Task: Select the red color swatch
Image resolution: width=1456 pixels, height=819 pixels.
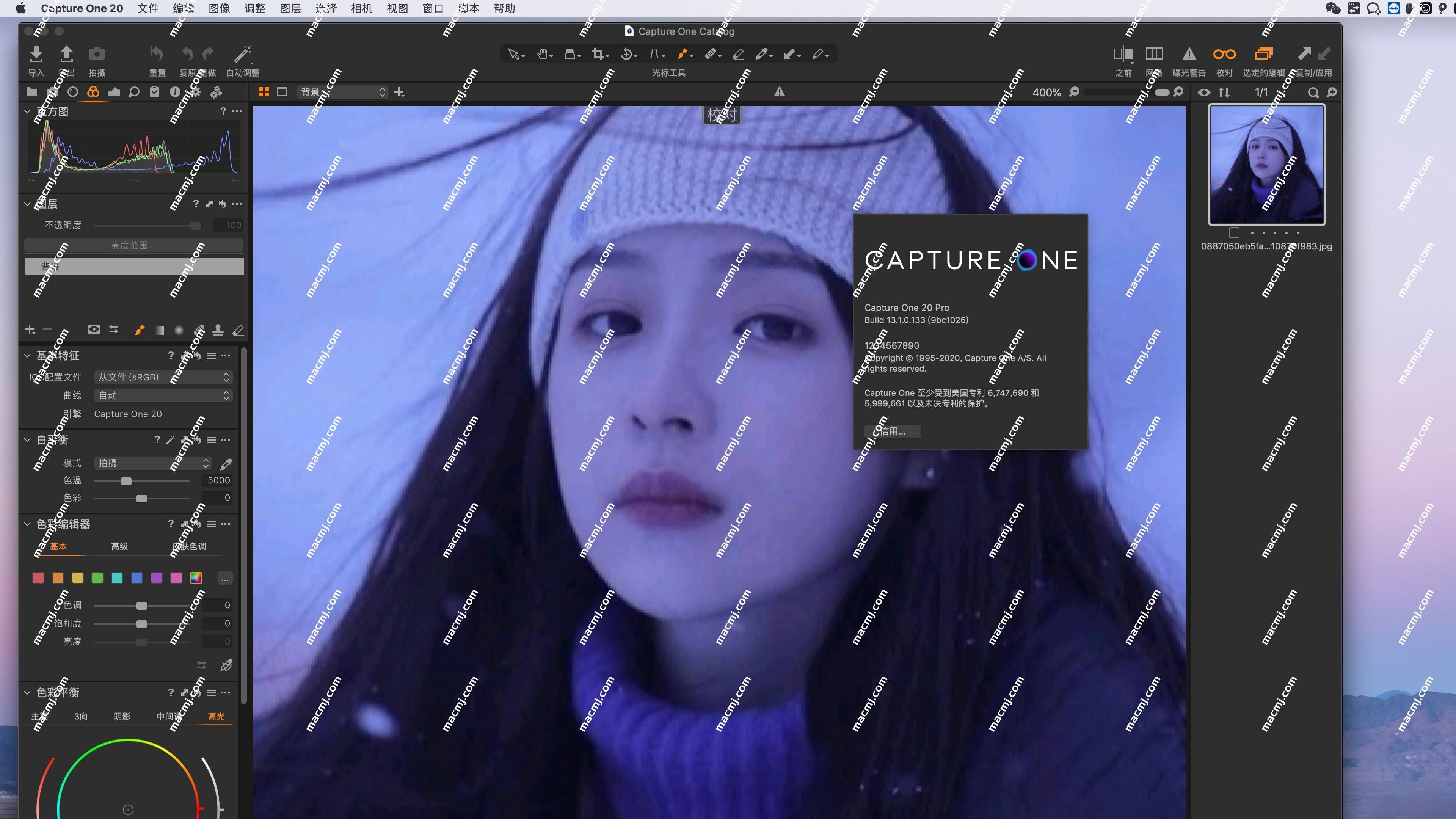Action: [x=38, y=578]
